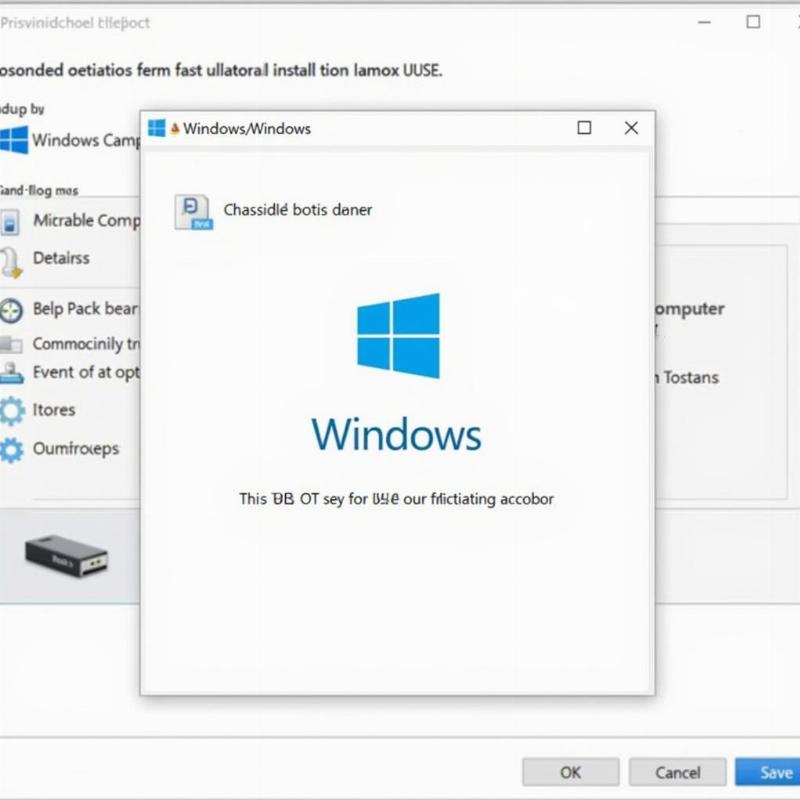Click the Windows logo in the window title bar
The height and width of the screenshot is (800, 800).
click(156, 128)
